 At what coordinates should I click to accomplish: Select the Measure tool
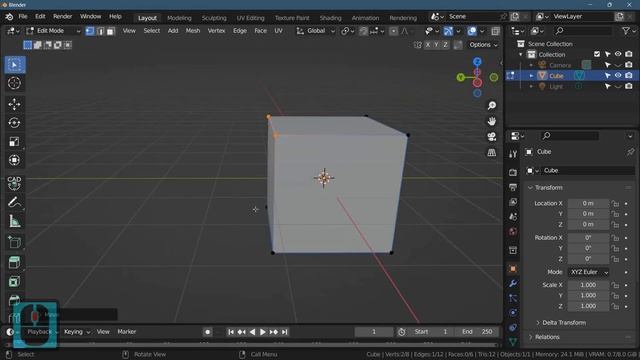coord(14,221)
